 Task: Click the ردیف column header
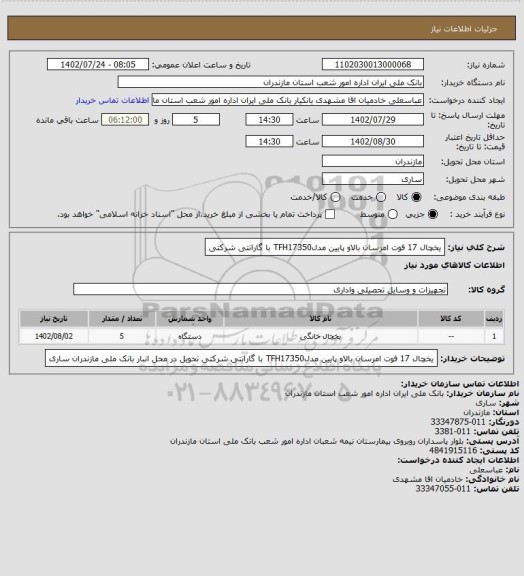[494, 318]
